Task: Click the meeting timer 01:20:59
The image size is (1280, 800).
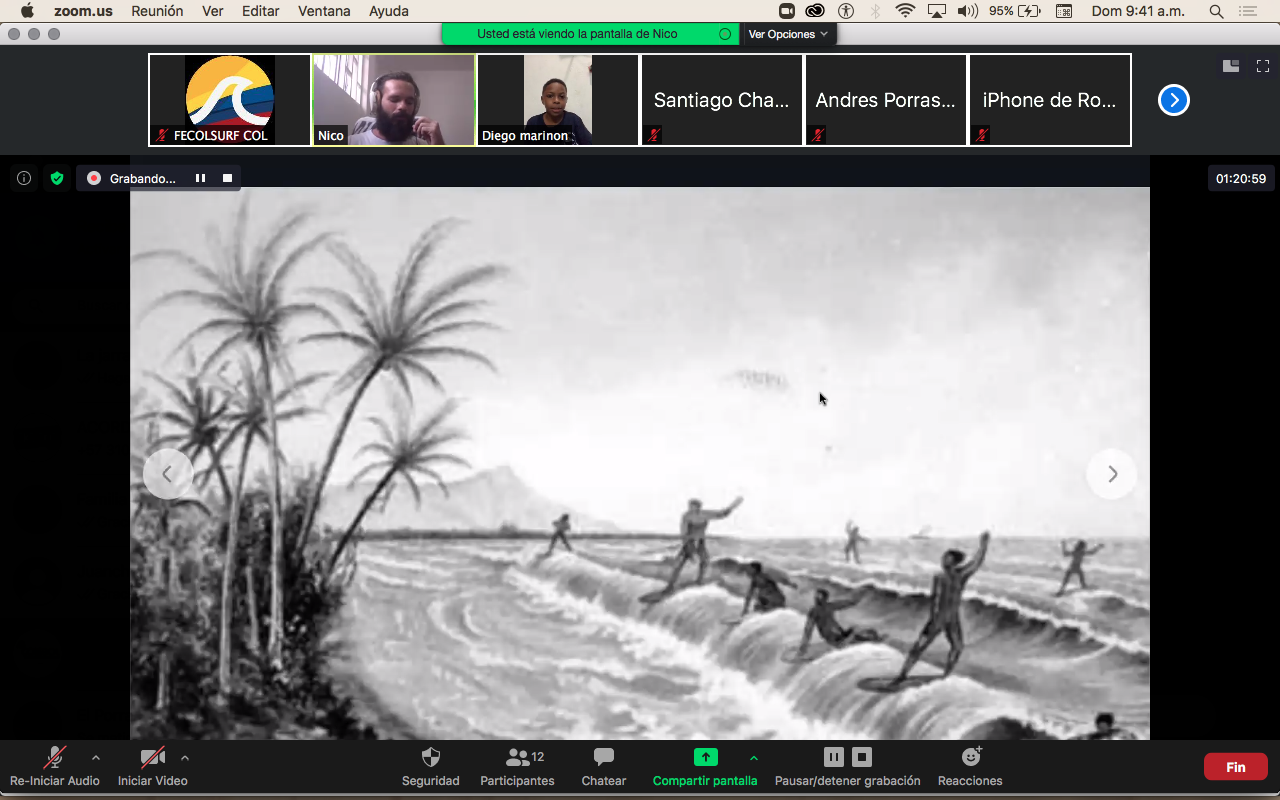Action: (x=1241, y=179)
